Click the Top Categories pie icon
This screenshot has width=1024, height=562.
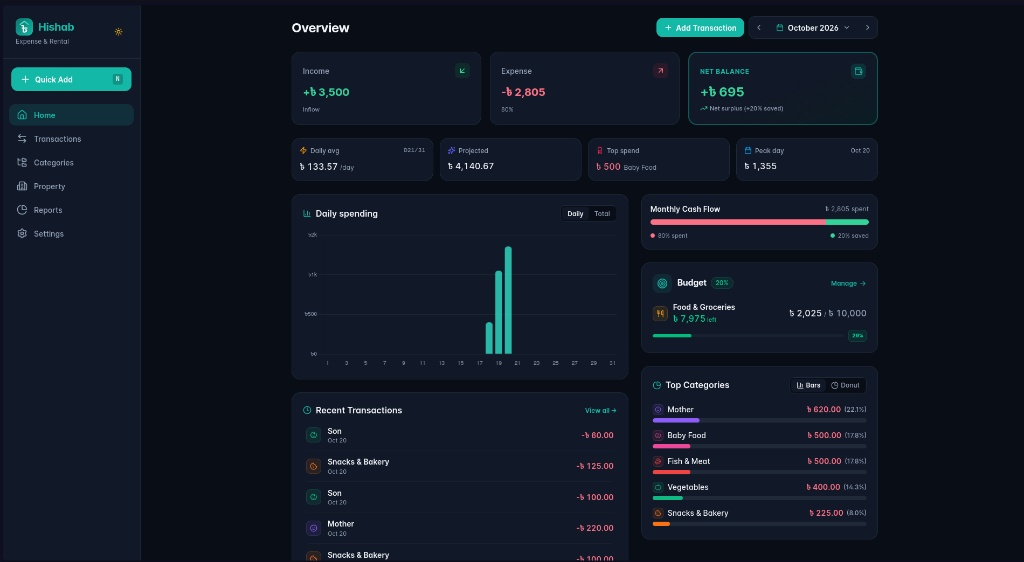tap(657, 385)
